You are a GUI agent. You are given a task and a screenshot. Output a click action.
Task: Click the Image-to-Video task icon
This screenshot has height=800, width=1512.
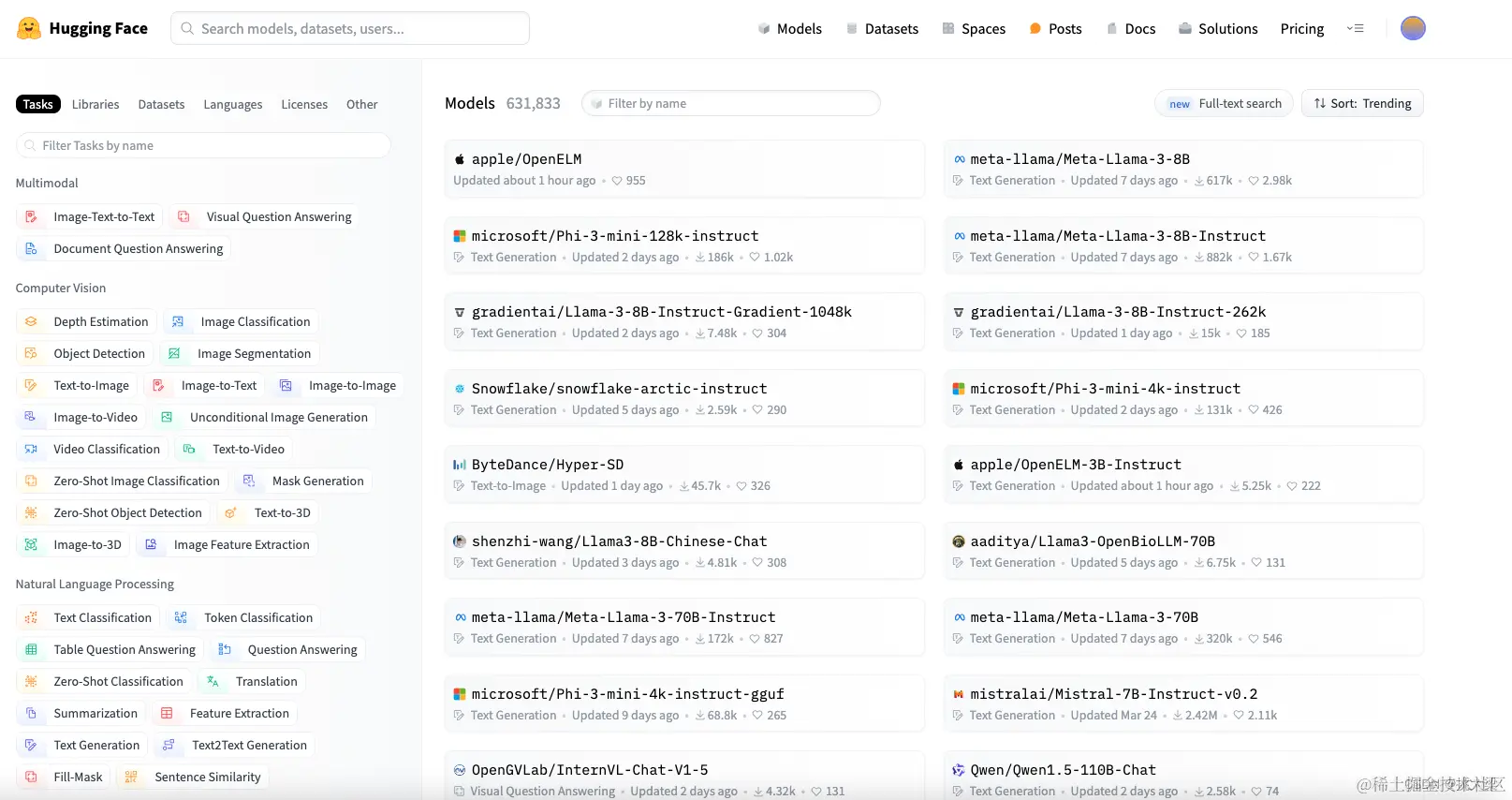(31, 417)
